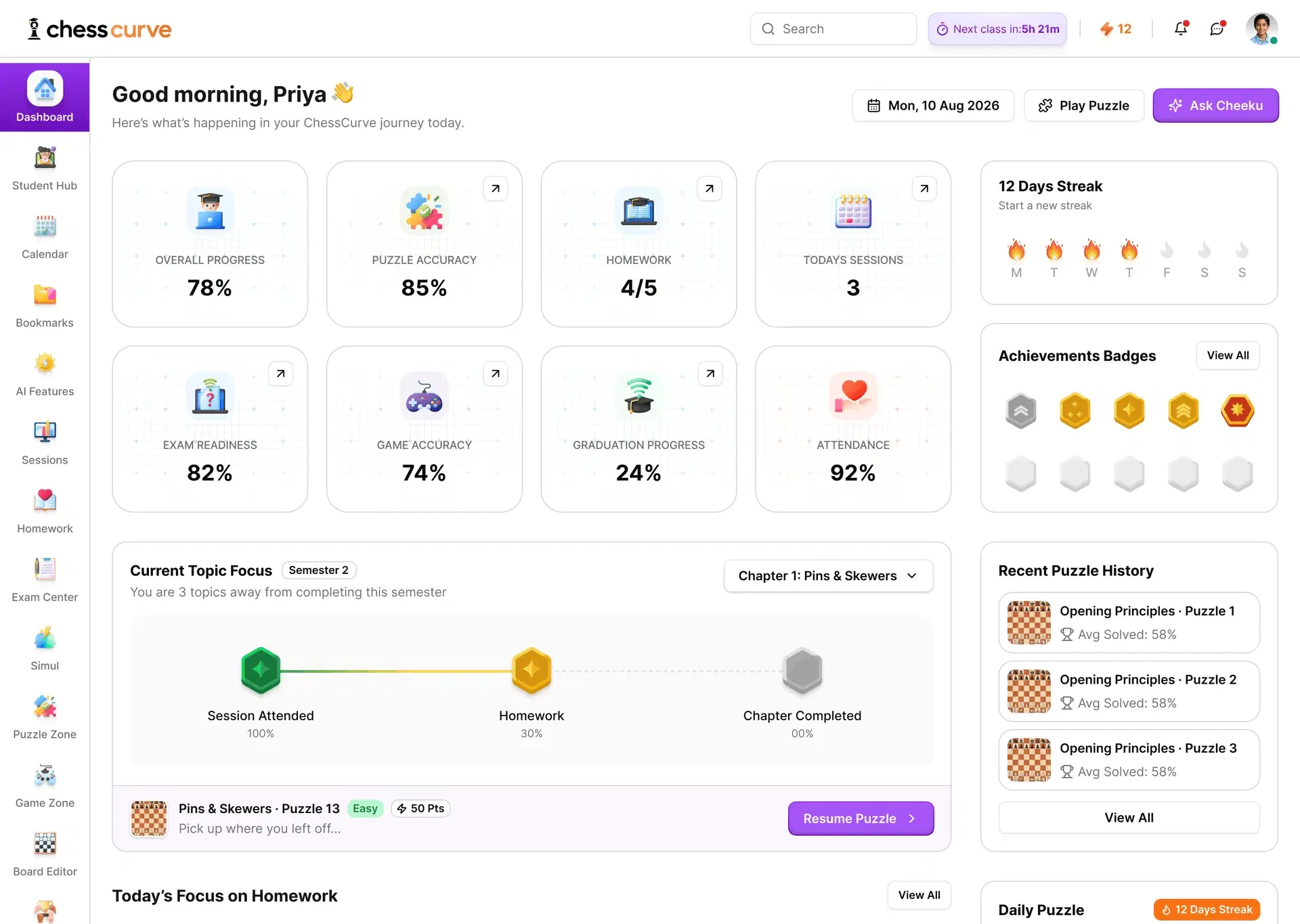
Task: Open Simul in sidebar
Action: (45, 648)
